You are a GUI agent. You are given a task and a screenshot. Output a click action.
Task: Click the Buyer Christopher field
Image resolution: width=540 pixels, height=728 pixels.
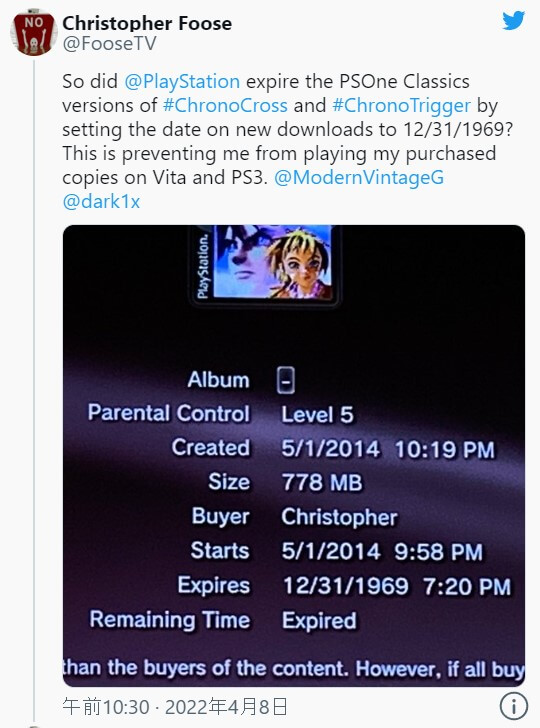click(x=294, y=517)
